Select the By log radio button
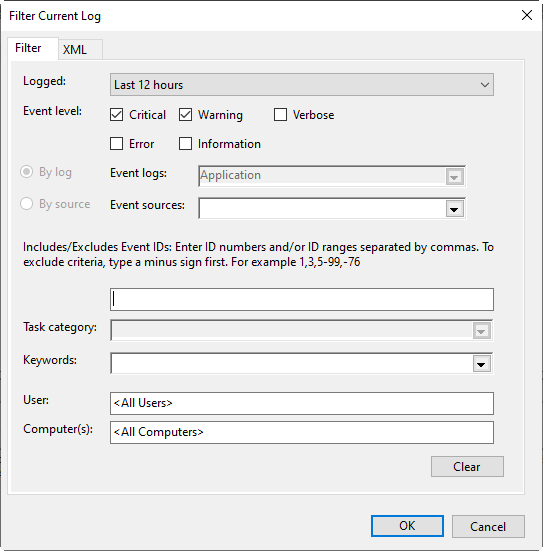Screen dimensions: 543x551 pyautogui.click(x=26, y=172)
